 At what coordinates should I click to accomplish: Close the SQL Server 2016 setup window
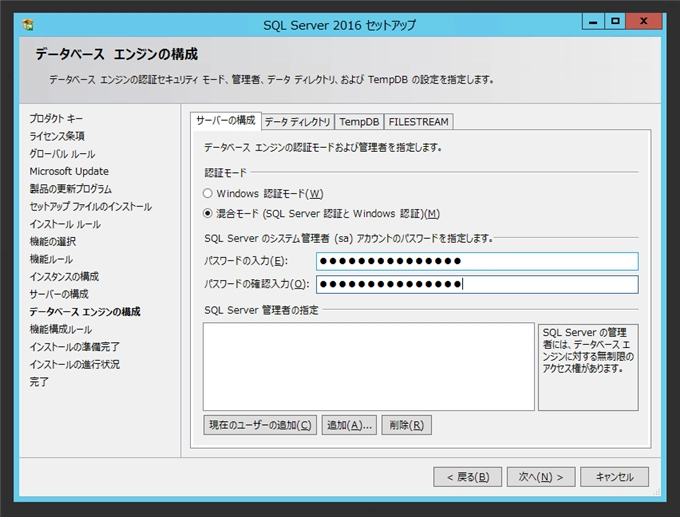click(644, 21)
